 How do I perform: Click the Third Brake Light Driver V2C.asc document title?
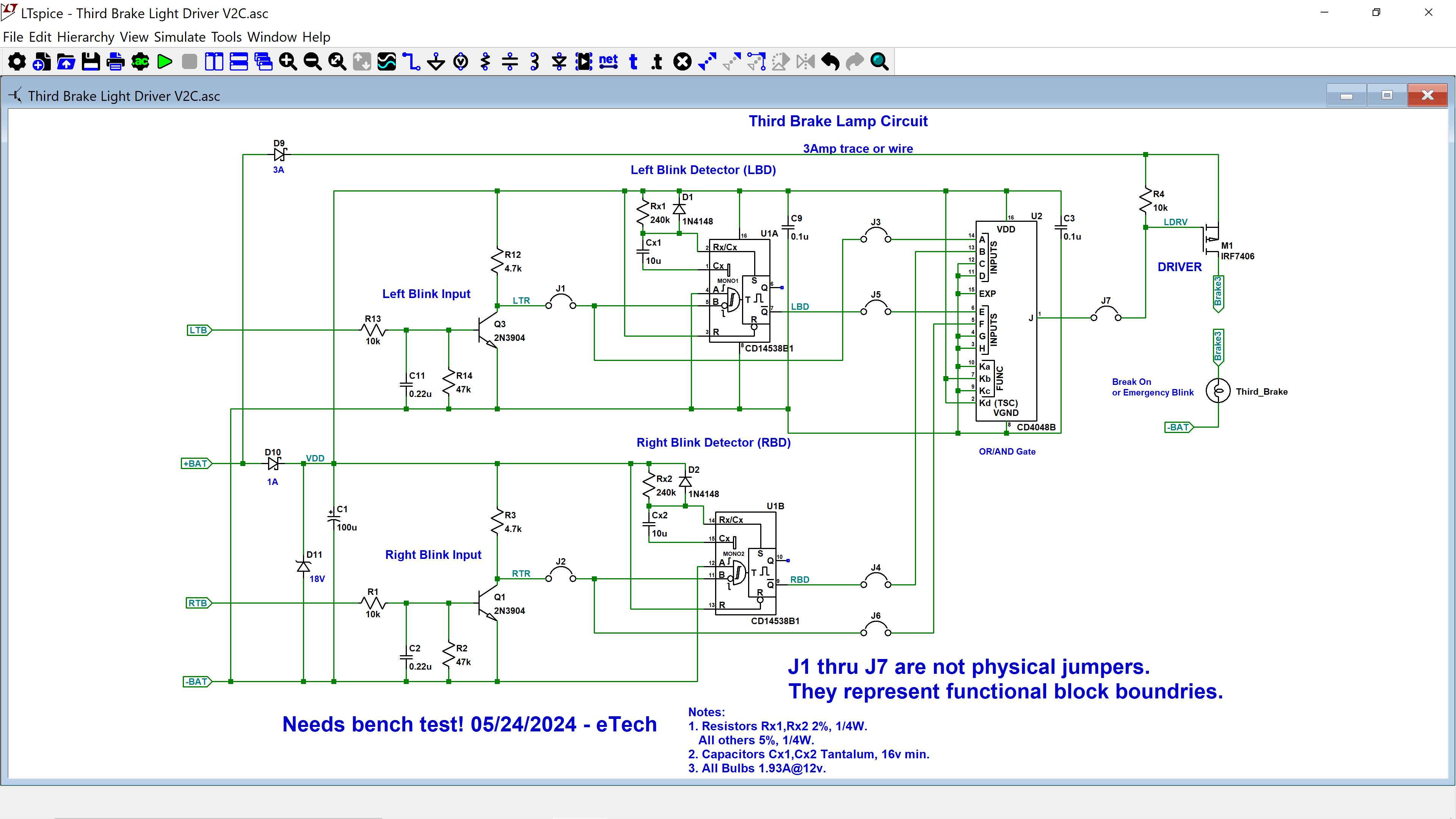point(124,96)
